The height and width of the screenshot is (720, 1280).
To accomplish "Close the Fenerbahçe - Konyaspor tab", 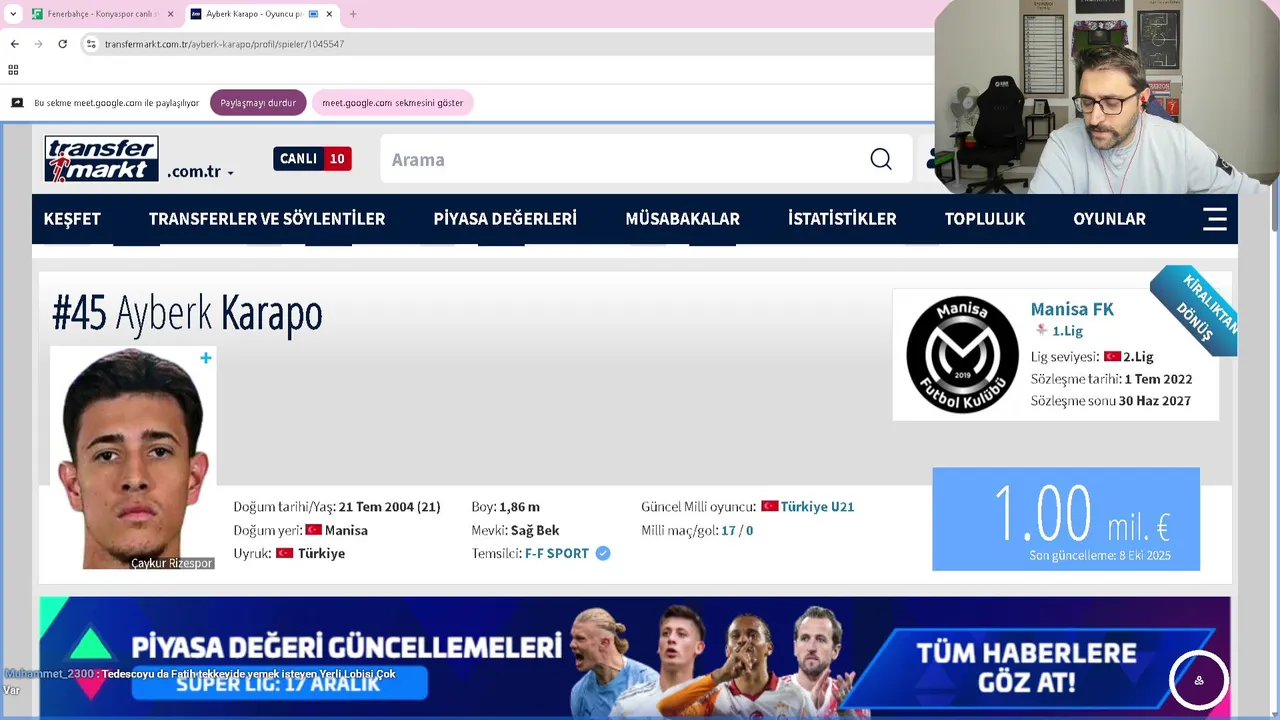I will pyautogui.click(x=170, y=14).
